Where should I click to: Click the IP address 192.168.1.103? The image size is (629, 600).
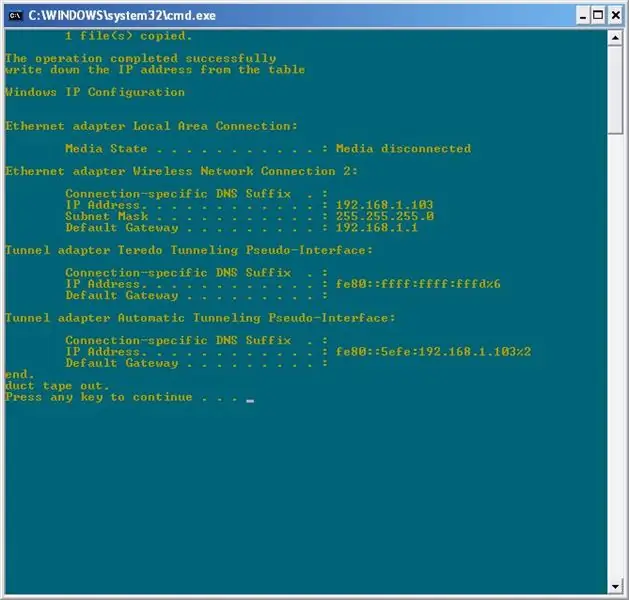point(384,205)
